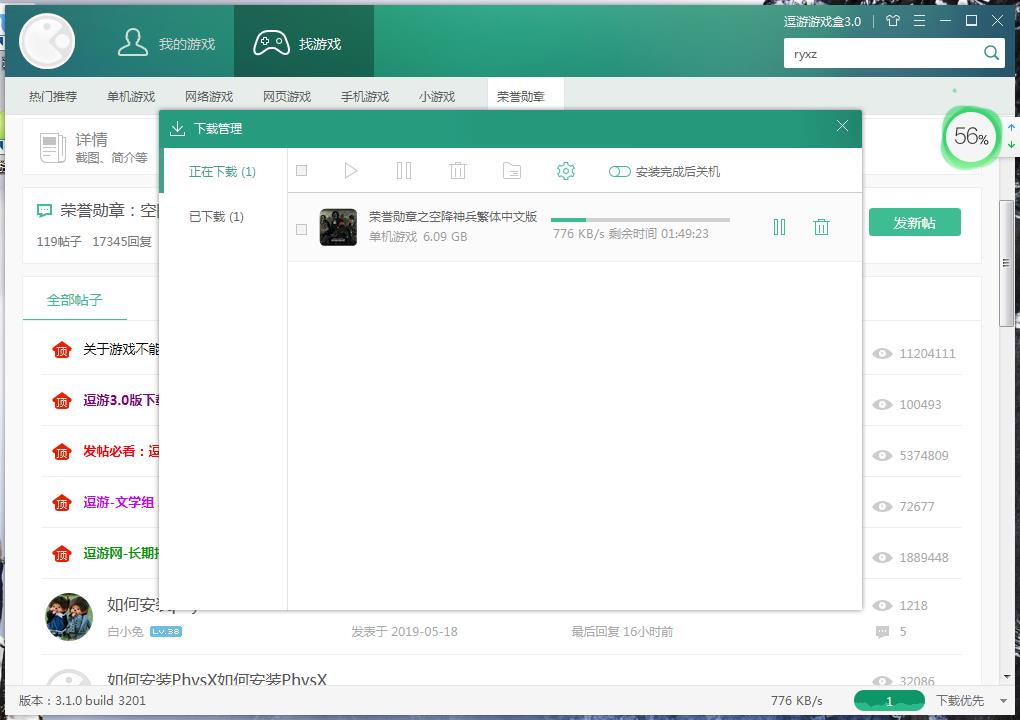Screen dimensions: 1020x720
Task: Open the 详情 details card icon
Action: 53,148
